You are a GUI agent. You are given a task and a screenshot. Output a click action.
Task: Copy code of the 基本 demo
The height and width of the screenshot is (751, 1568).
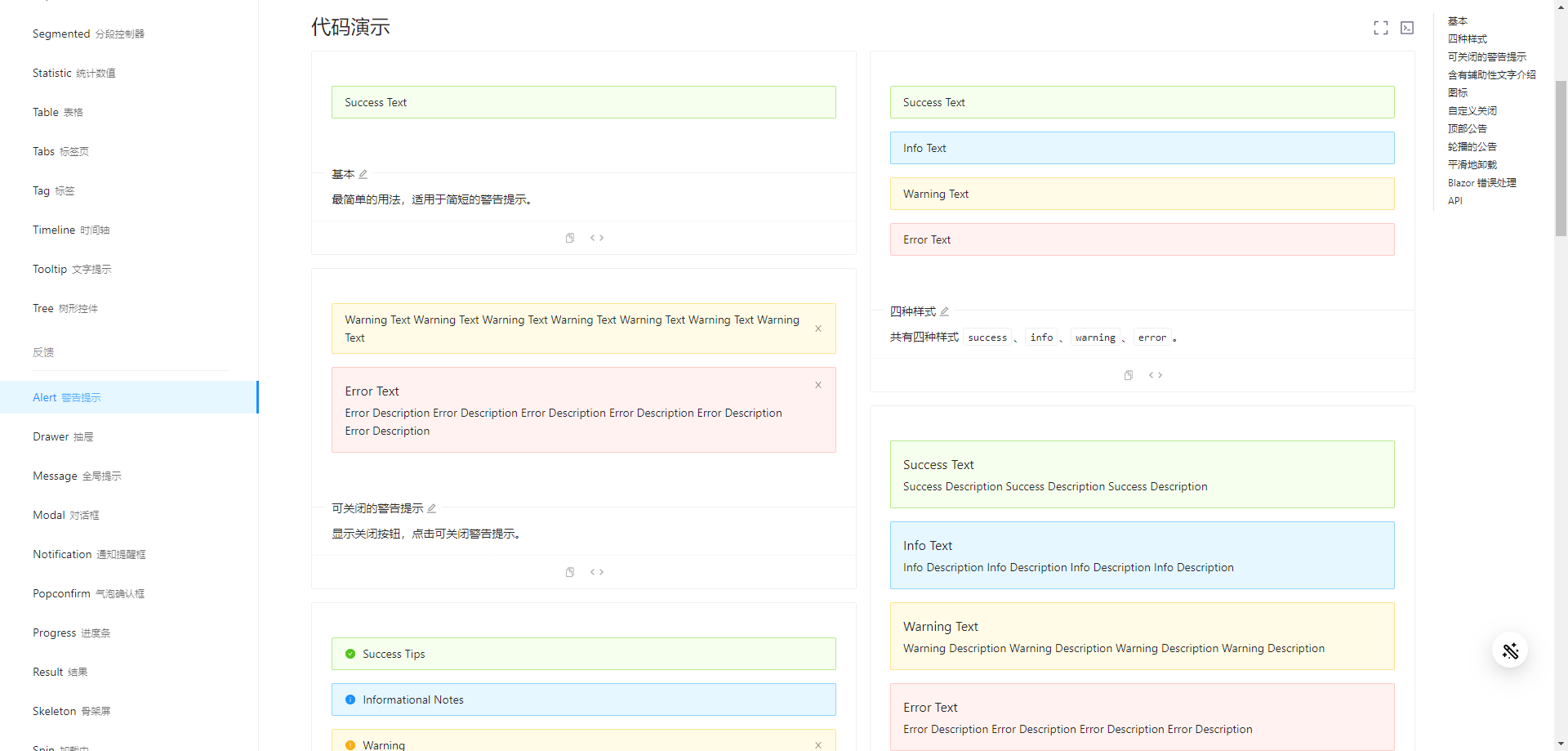click(570, 238)
